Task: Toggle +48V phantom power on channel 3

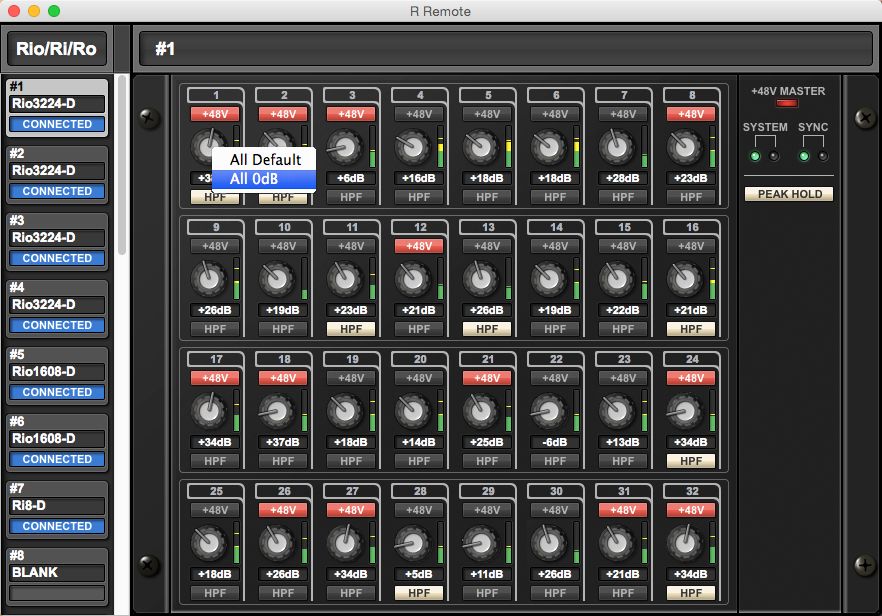Action: [351, 114]
